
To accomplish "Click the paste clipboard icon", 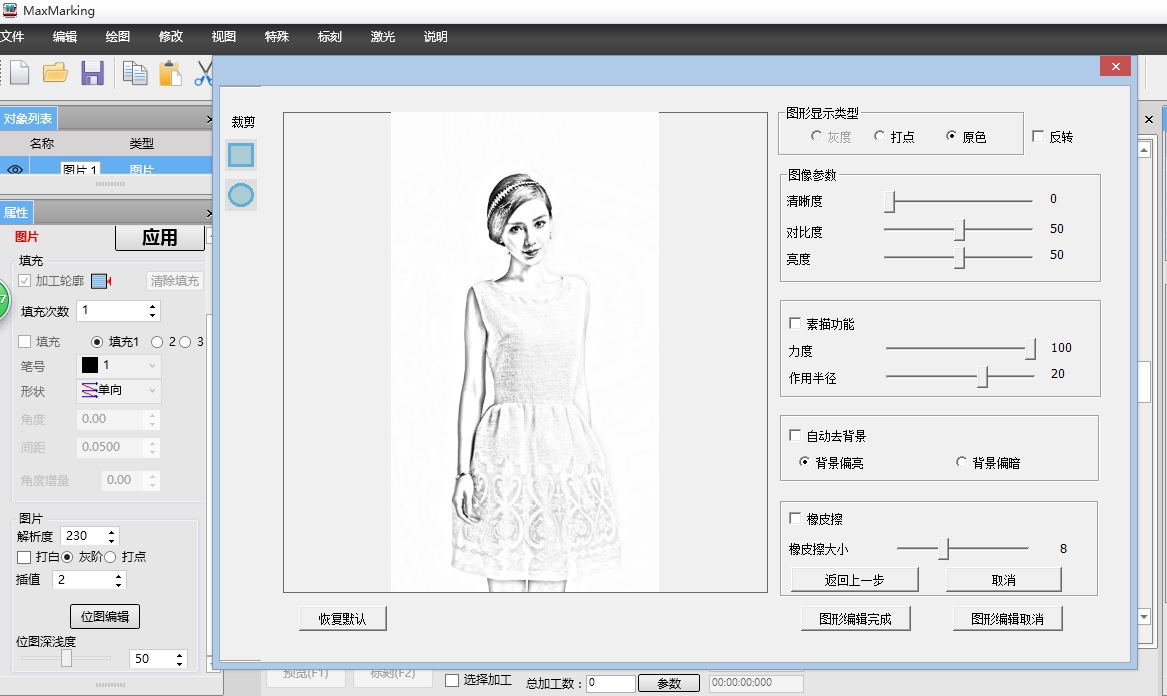I will (170, 73).
